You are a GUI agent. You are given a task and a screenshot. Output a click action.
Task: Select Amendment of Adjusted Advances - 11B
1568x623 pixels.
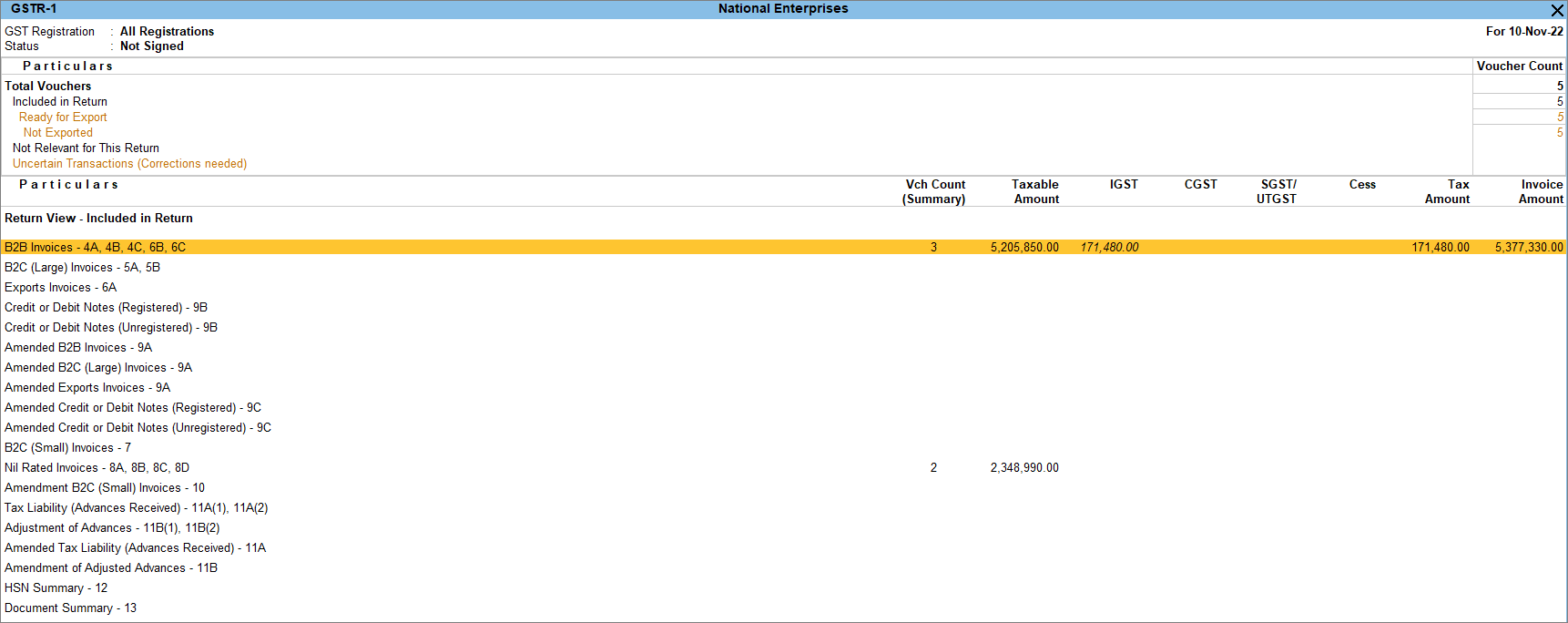pyautogui.click(x=111, y=567)
